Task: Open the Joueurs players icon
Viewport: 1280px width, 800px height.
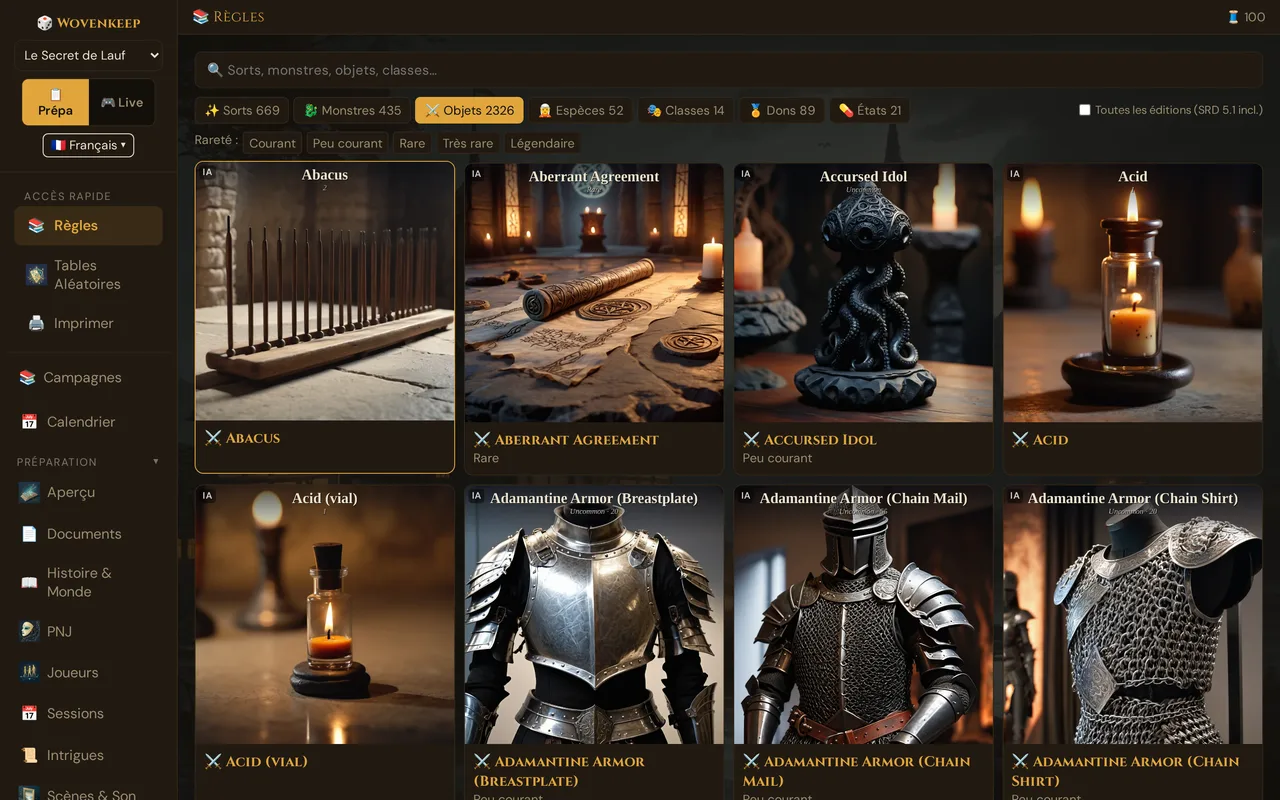Action: [x=30, y=672]
